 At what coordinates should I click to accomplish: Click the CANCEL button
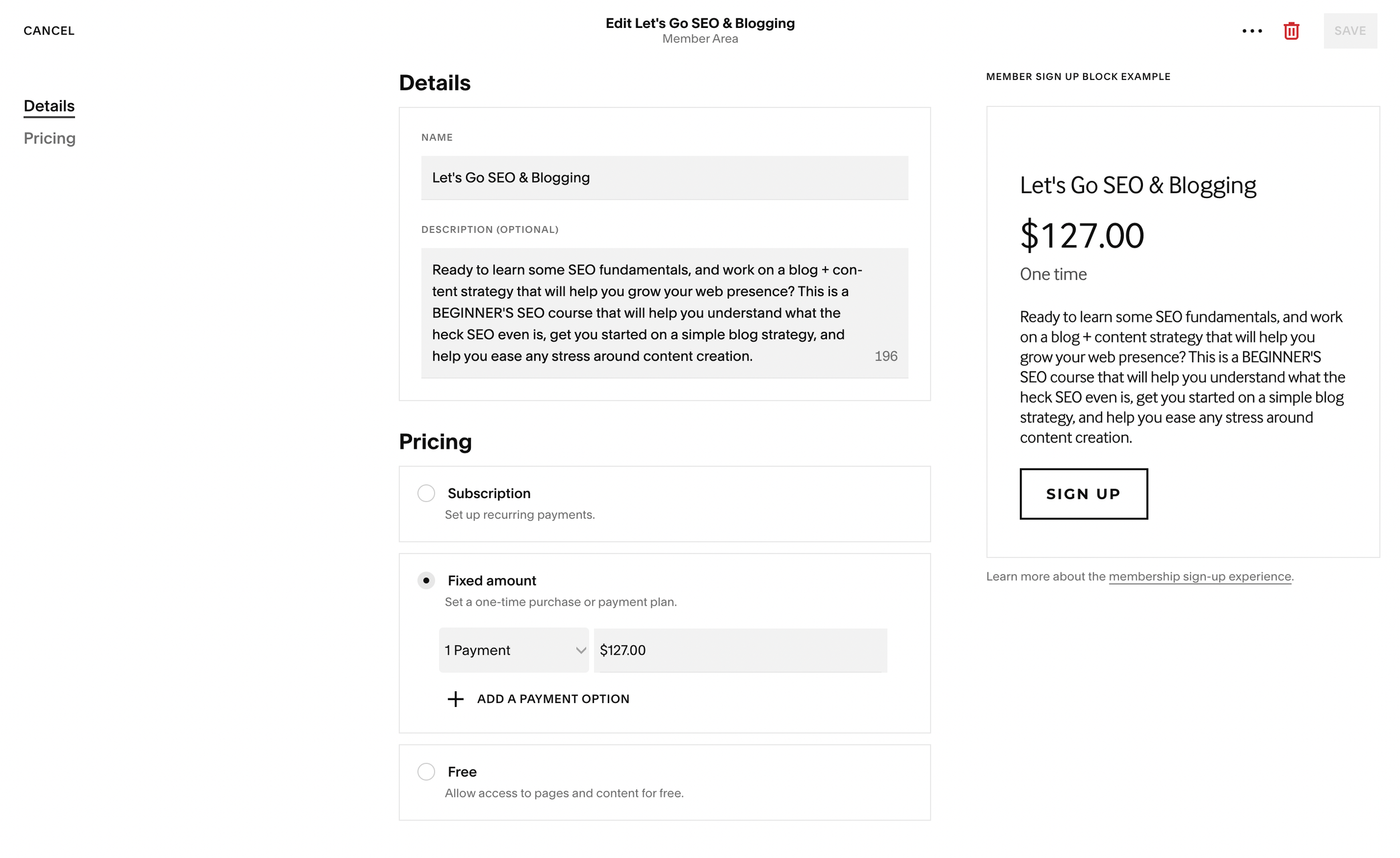coord(49,31)
